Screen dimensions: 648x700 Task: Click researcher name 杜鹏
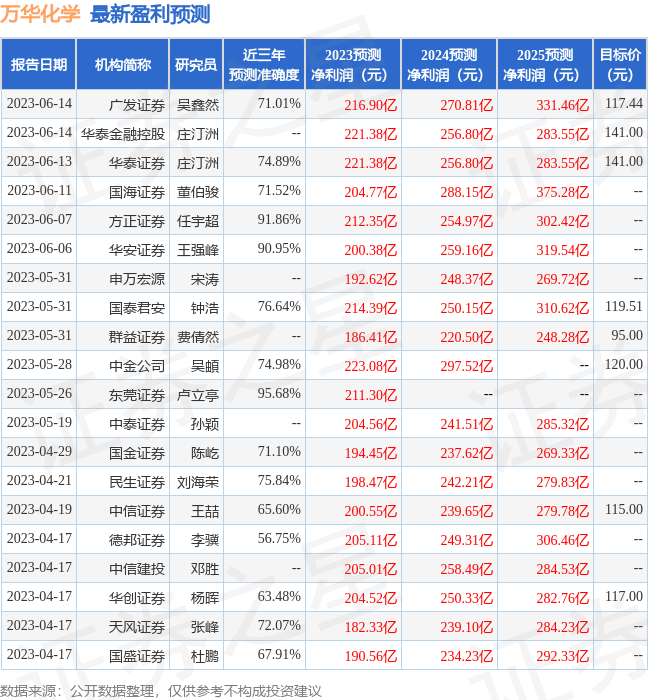(205, 656)
